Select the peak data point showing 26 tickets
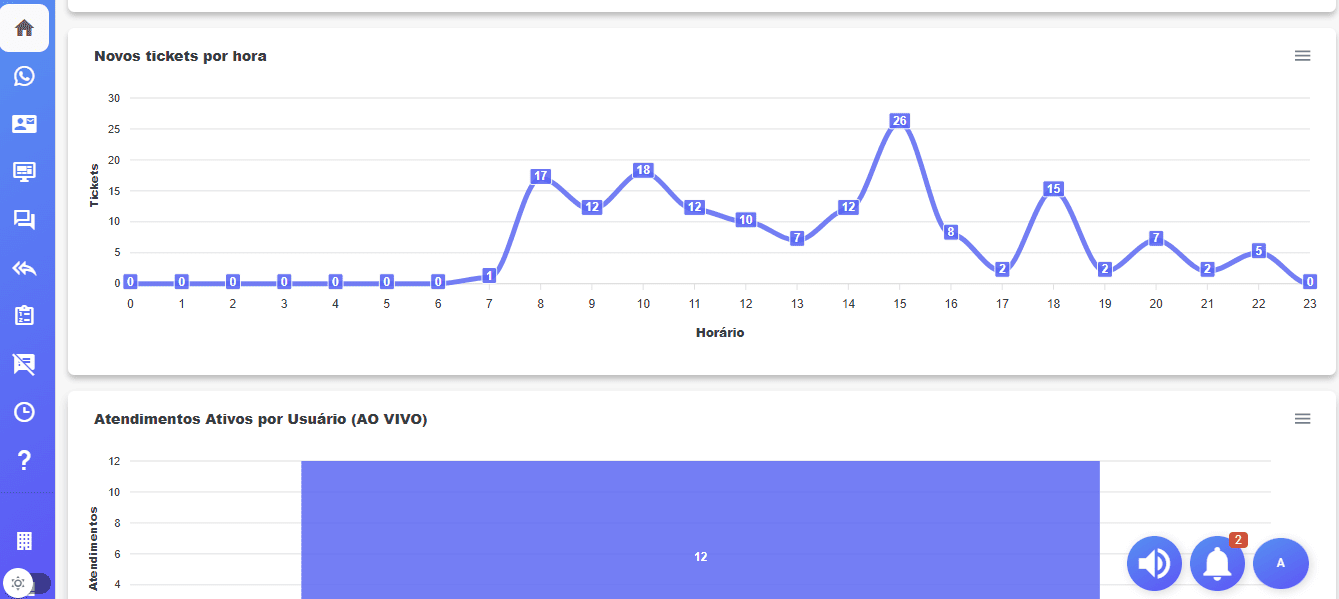 tap(899, 120)
